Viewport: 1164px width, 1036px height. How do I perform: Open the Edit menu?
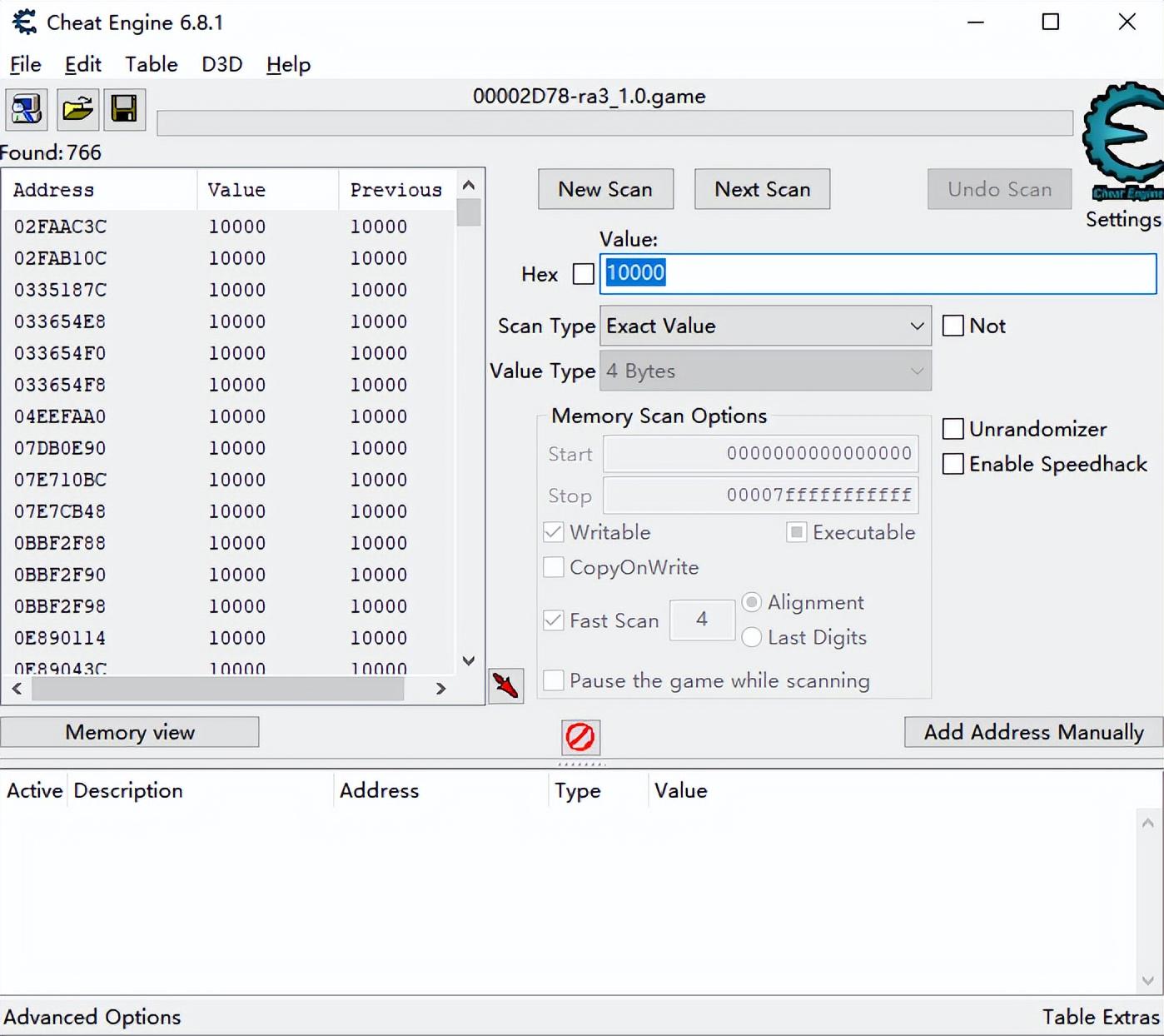(x=83, y=64)
